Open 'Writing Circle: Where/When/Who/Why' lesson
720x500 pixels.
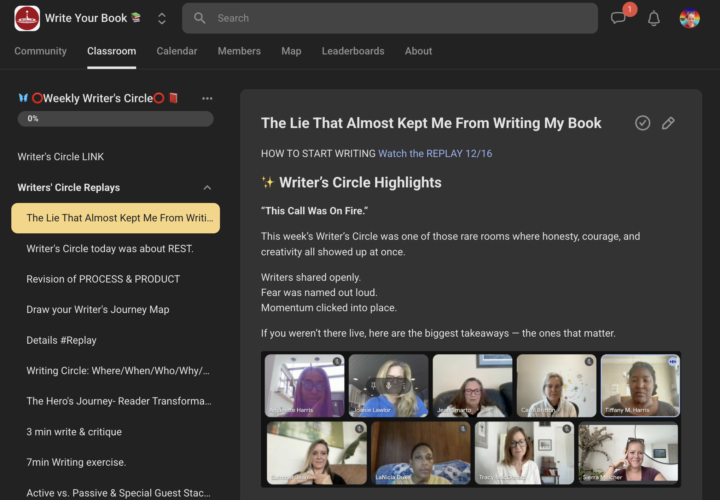(x=118, y=371)
